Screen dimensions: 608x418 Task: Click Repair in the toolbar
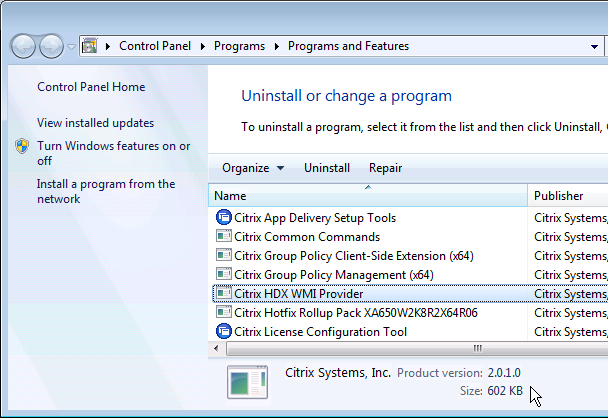coord(385,168)
